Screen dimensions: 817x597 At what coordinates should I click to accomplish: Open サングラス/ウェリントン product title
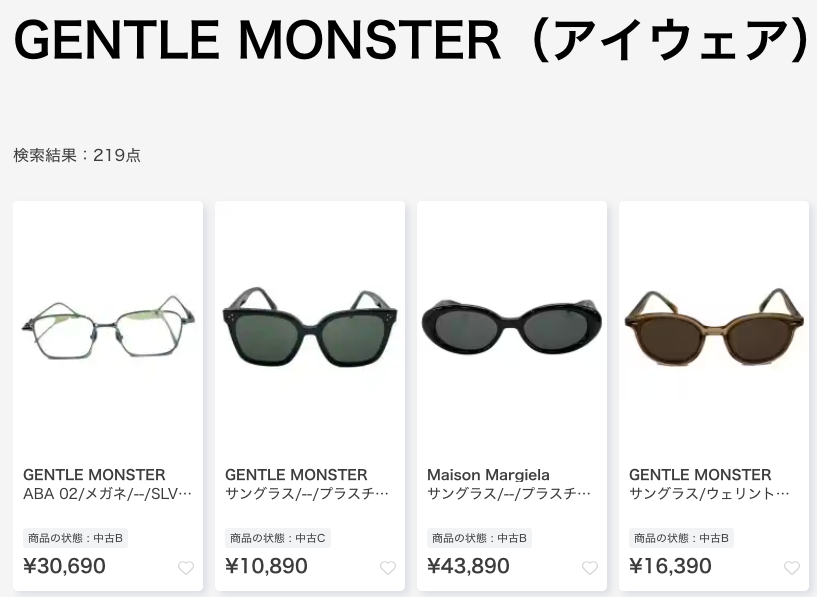click(x=709, y=493)
